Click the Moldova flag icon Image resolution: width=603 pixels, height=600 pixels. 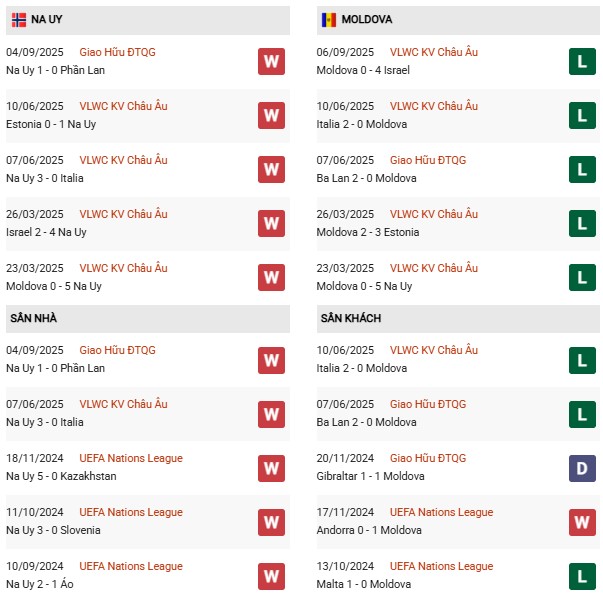coord(329,19)
